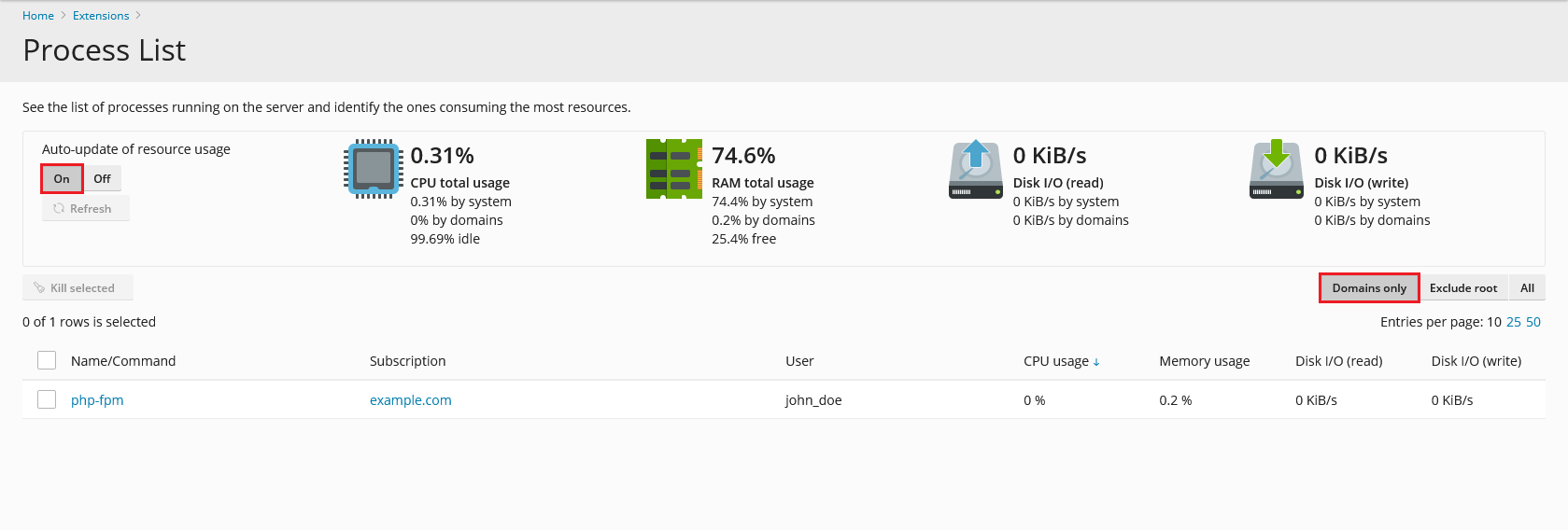The width and height of the screenshot is (1568, 530).
Task: Turn auto-update Off
Action: tap(102, 179)
